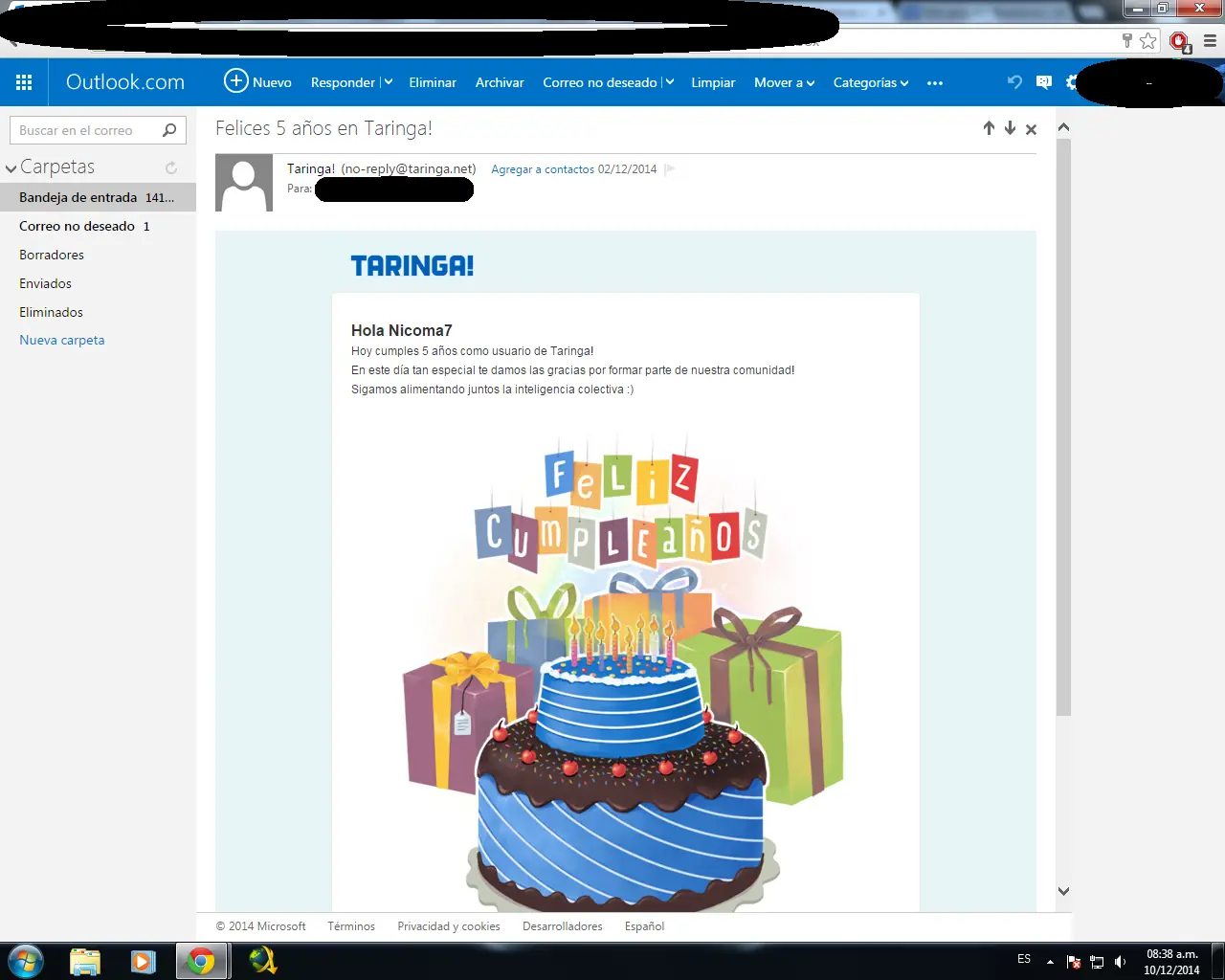Focus the Buscar en el correo field
Viewport: 1225px width, 980px height.
point(98,130)
